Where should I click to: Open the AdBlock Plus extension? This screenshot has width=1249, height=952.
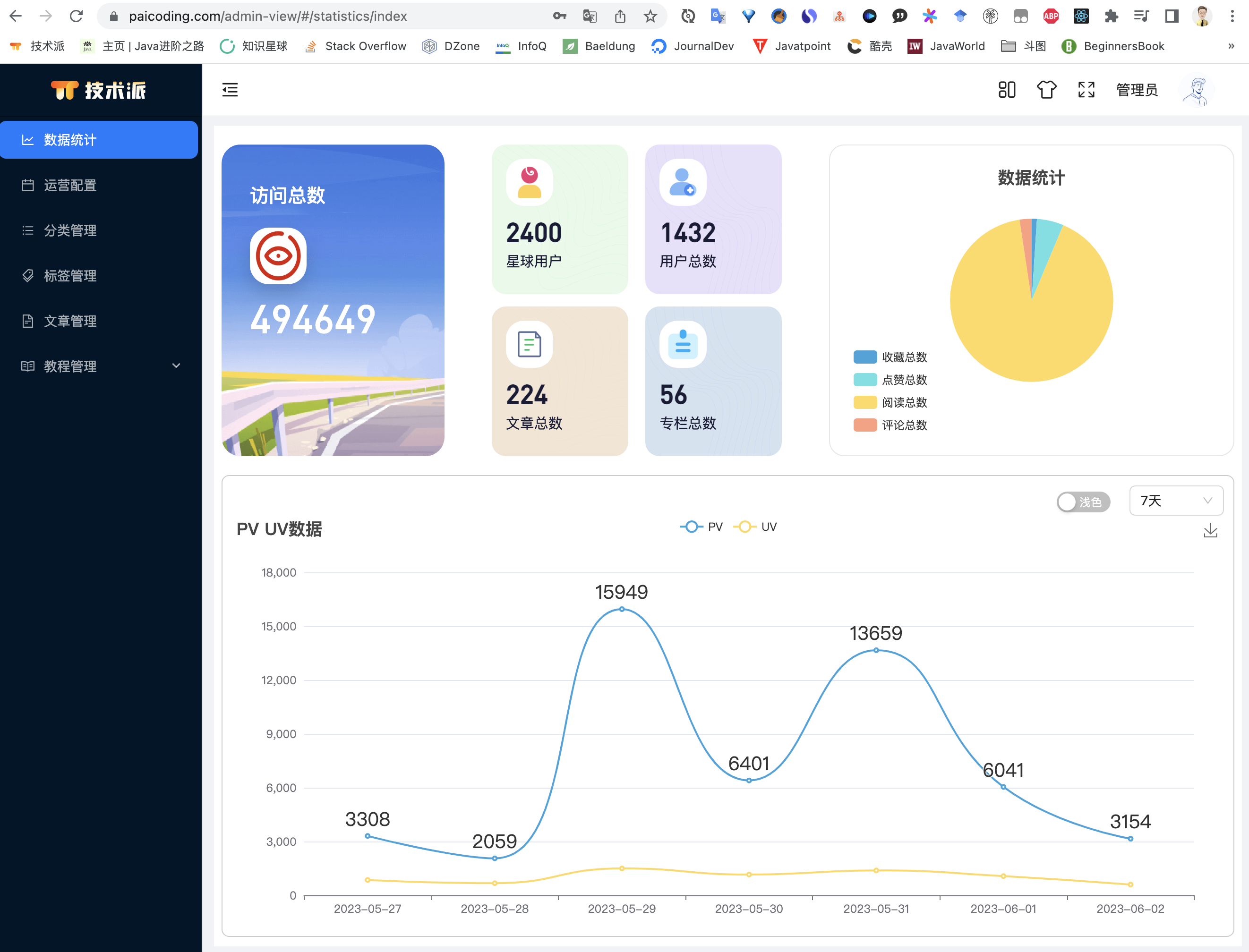click(1051, 17)
